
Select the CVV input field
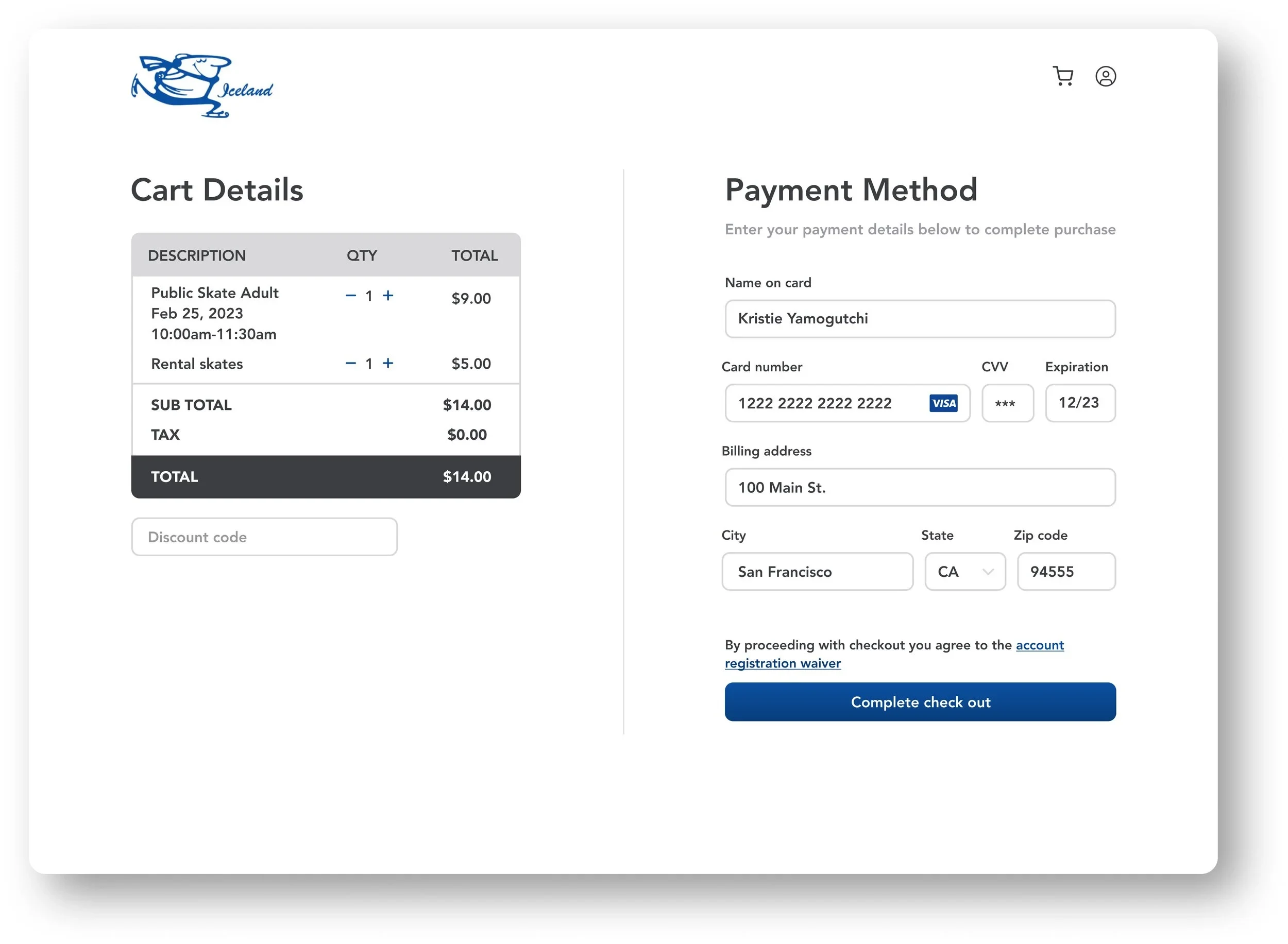(1007, 403)
